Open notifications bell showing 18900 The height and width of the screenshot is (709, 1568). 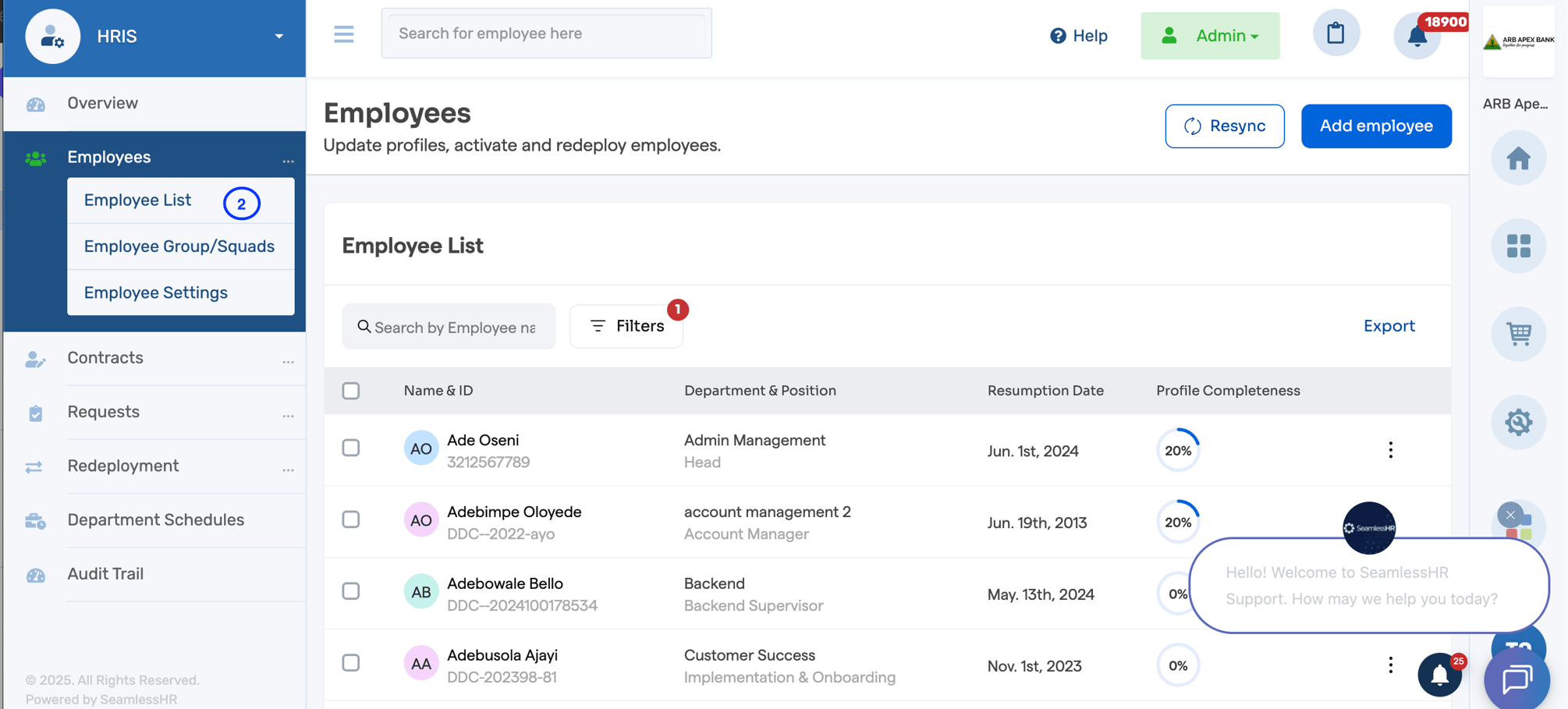click(1417, 36)
